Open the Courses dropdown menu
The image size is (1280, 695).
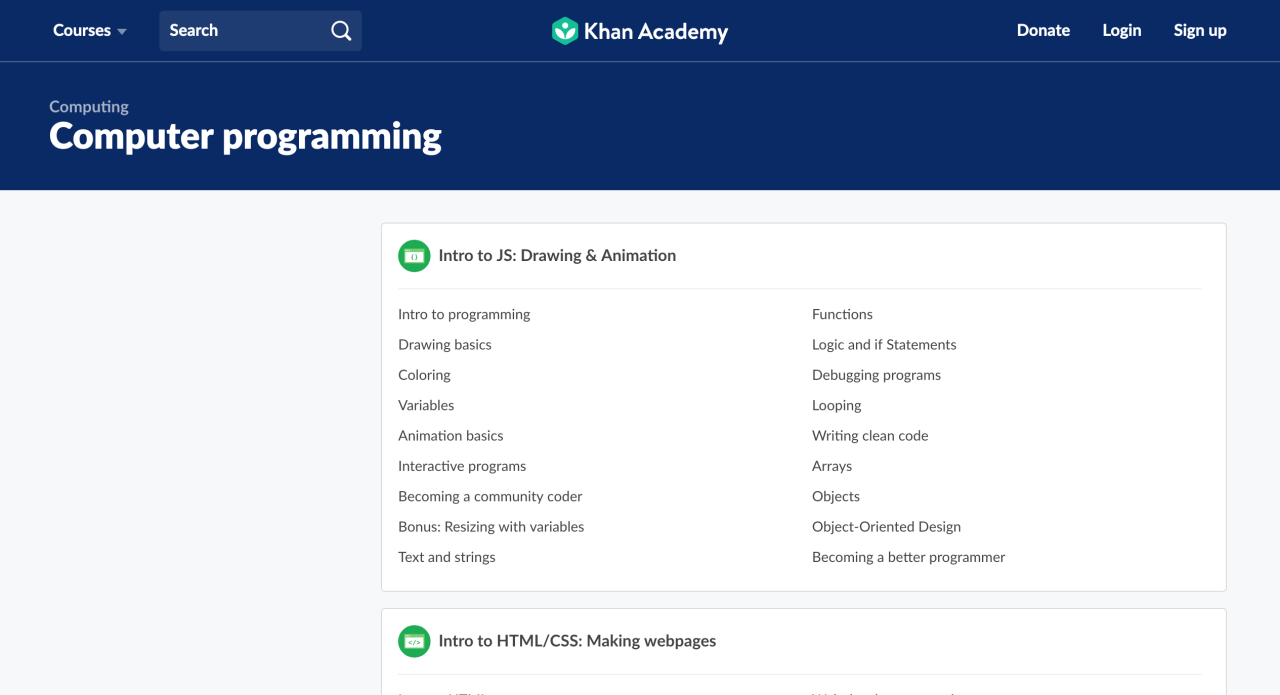pyautogui.click(x=89, y=31)
